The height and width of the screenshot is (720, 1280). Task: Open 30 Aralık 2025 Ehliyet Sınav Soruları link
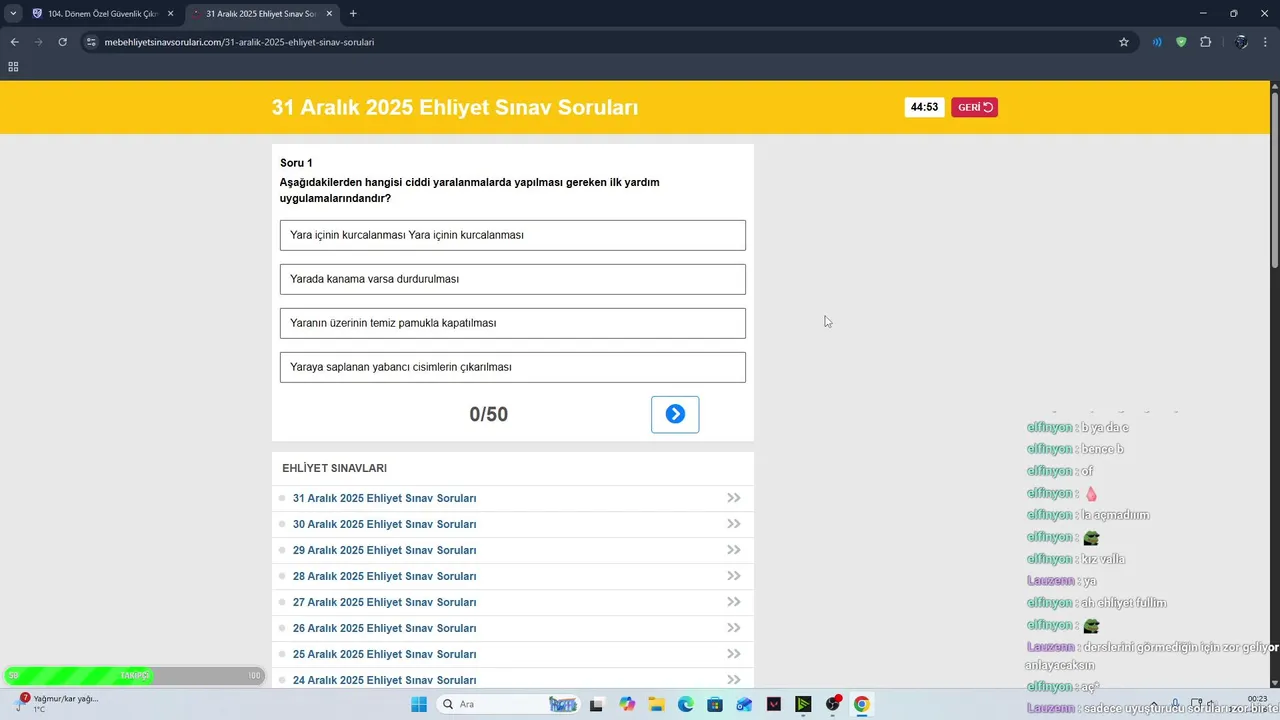(x=384, y=524)
